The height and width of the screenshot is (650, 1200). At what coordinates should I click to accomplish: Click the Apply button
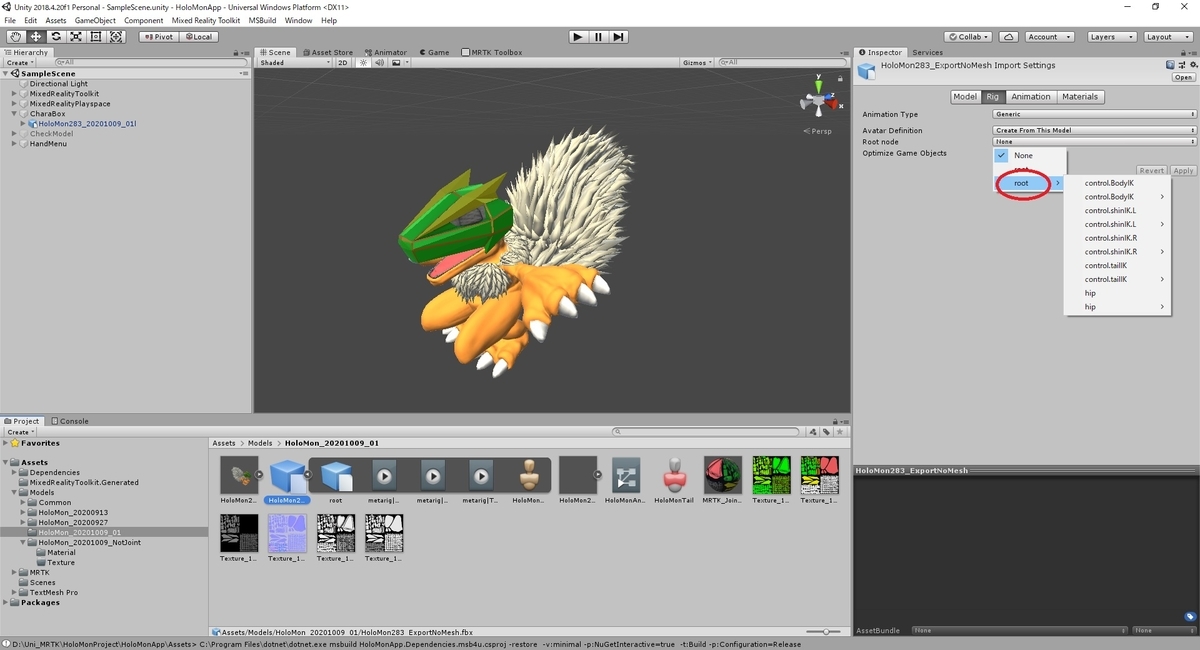click(x=1184, y=171)
